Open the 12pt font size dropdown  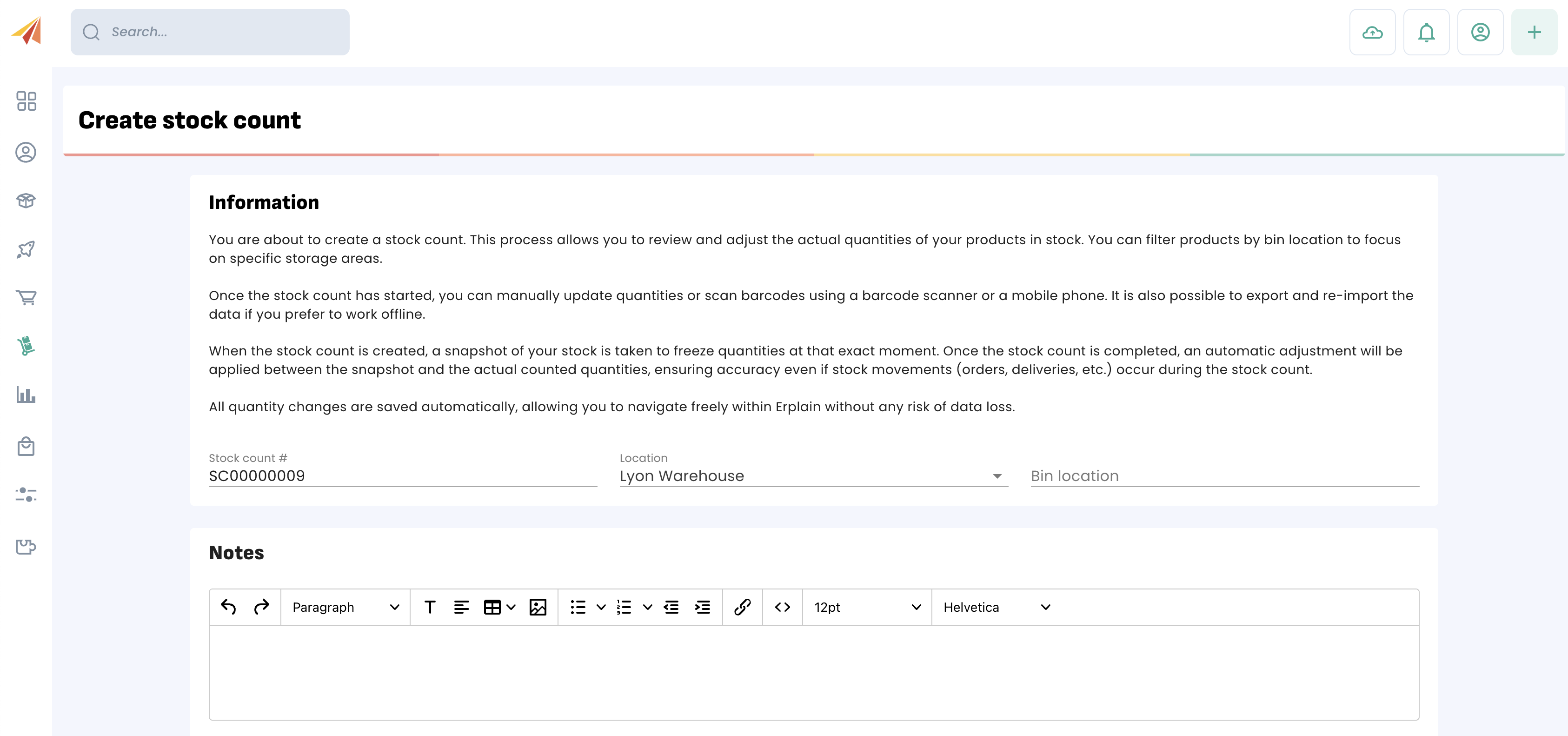pyautogui.click(x=867, y=607)
